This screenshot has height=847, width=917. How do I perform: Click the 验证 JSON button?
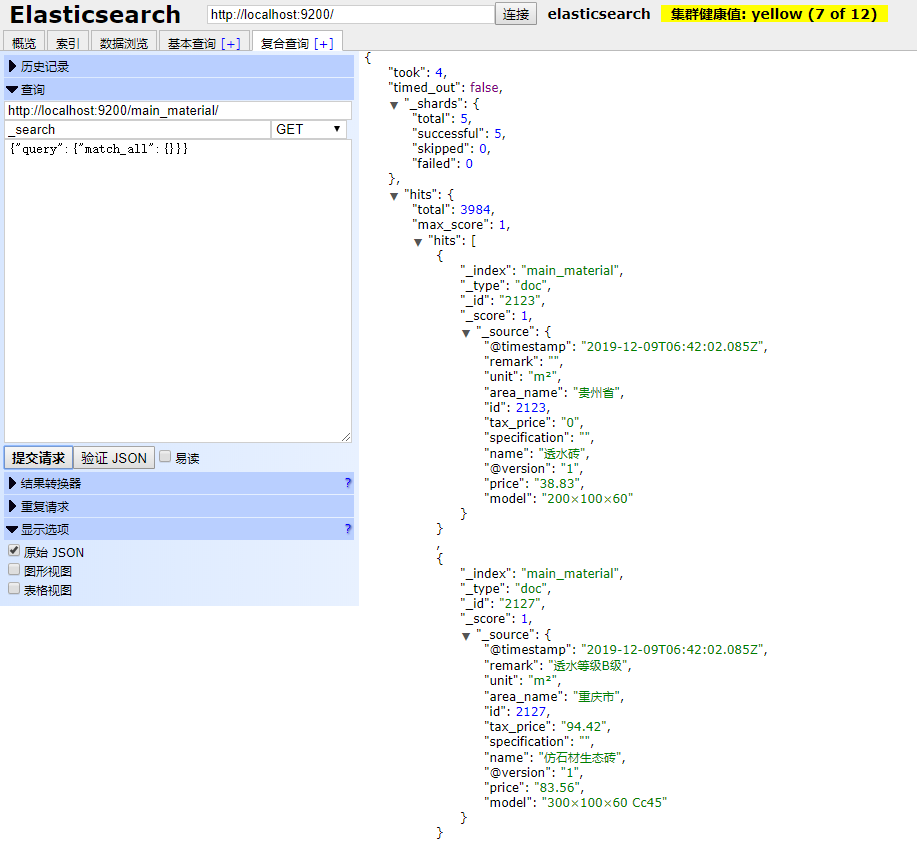(114, 457)
